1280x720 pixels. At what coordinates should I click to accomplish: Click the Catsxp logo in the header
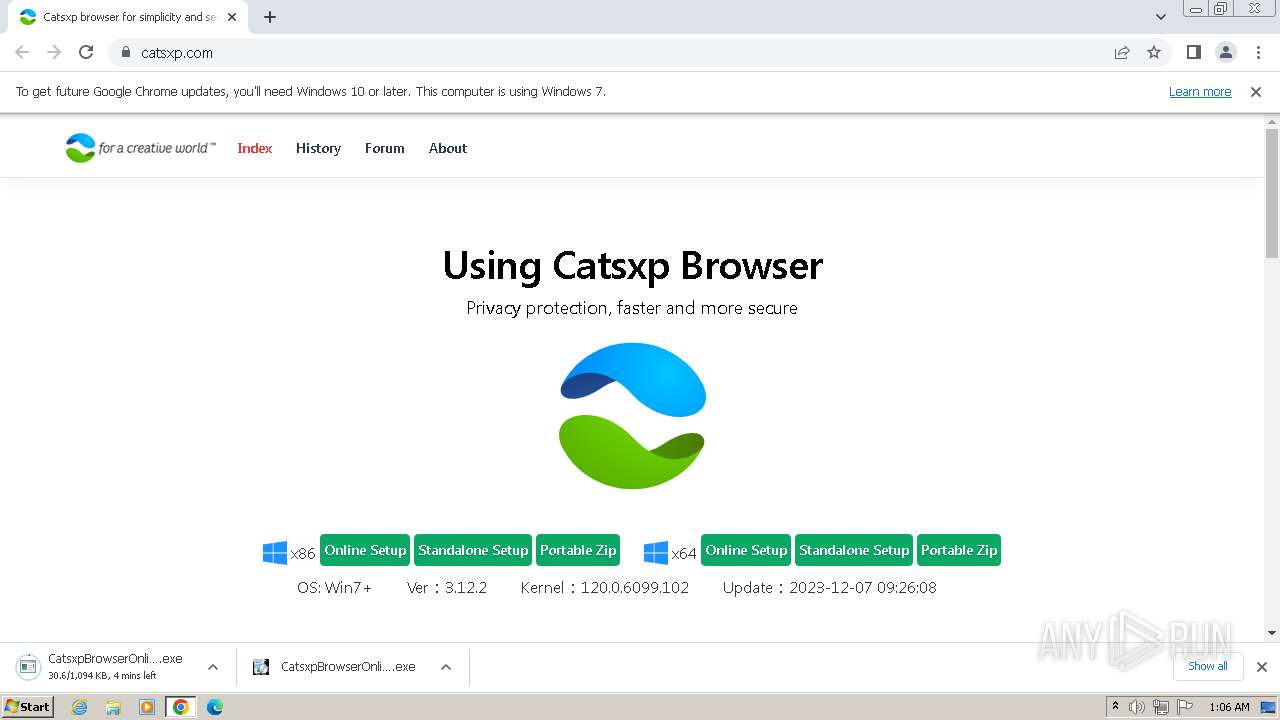[x=140, y=148]
